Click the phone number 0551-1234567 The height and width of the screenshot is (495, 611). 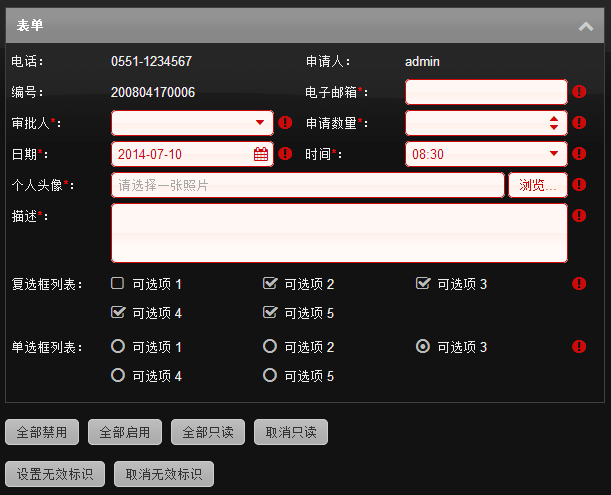(151, 61)
